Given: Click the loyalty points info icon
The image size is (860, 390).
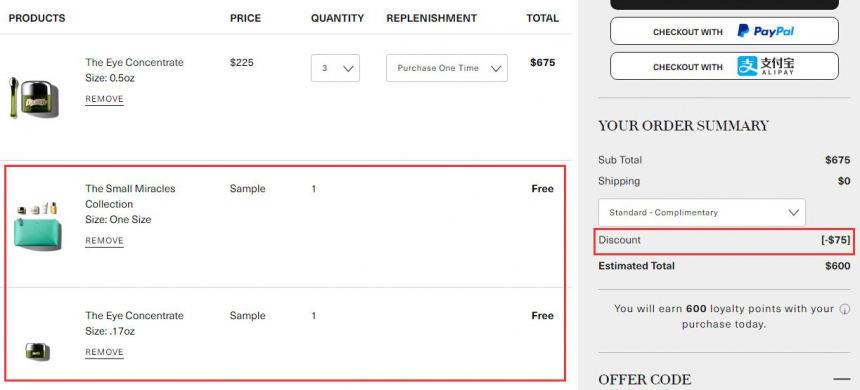Looking at the screenshot, I should click(845, 309).
